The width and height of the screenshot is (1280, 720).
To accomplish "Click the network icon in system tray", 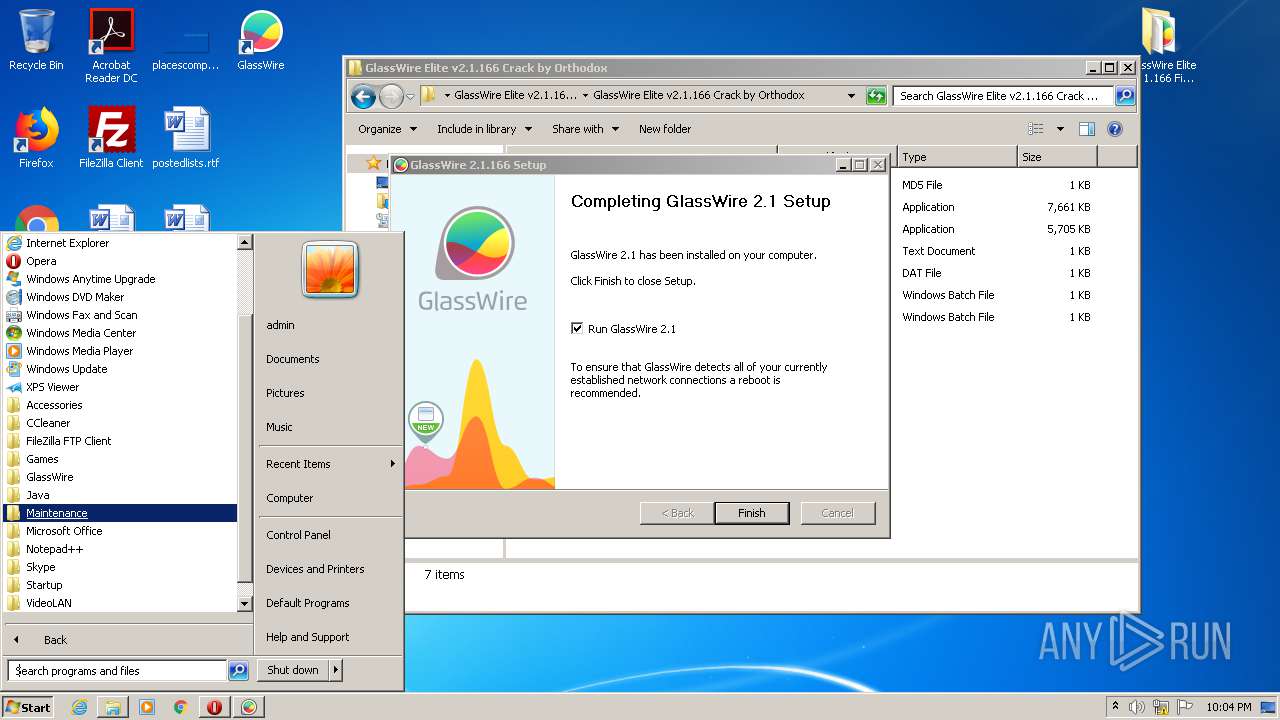I will (1161, 707).
